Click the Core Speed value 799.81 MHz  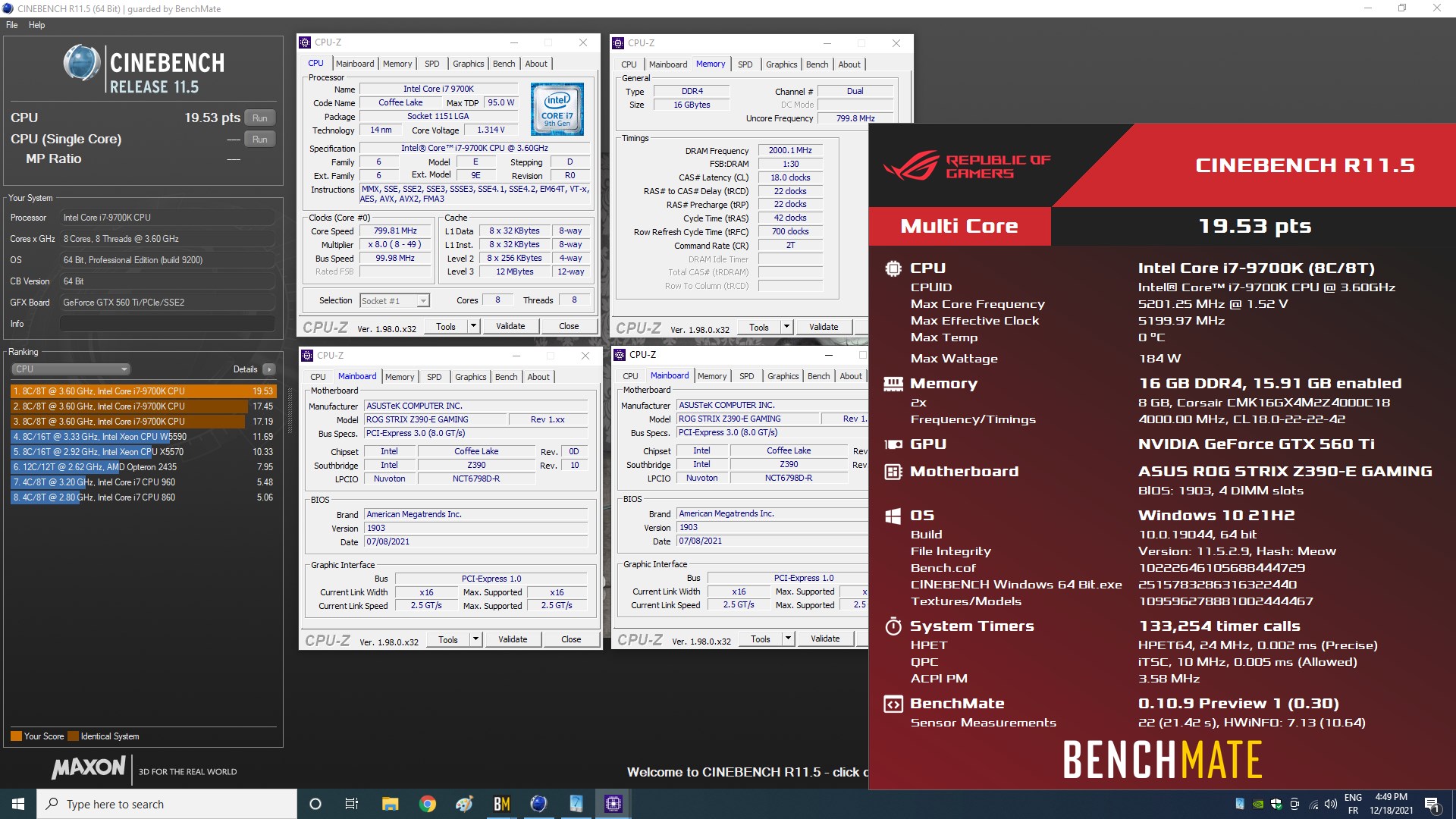tap(395, 231)
